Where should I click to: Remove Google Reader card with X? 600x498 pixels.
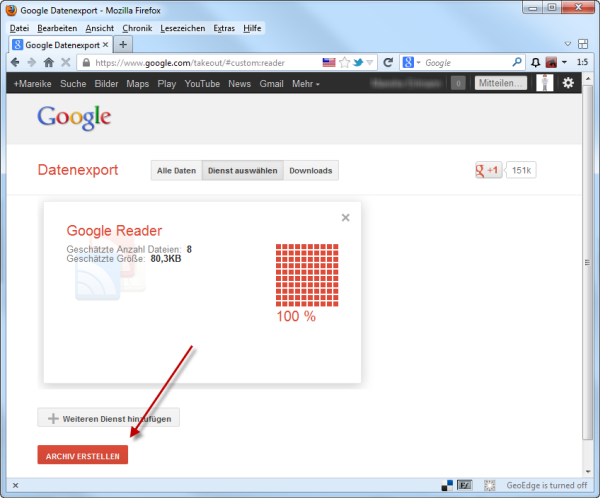[346, 217]
